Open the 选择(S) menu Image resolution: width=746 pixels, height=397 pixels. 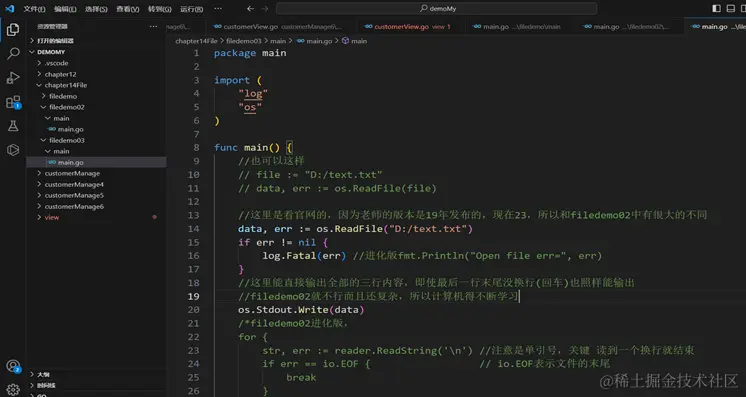(96, 9)
